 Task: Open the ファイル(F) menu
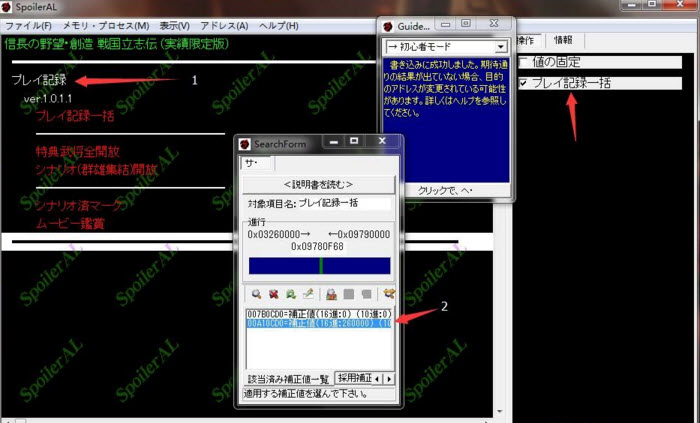tap(28, 26)
